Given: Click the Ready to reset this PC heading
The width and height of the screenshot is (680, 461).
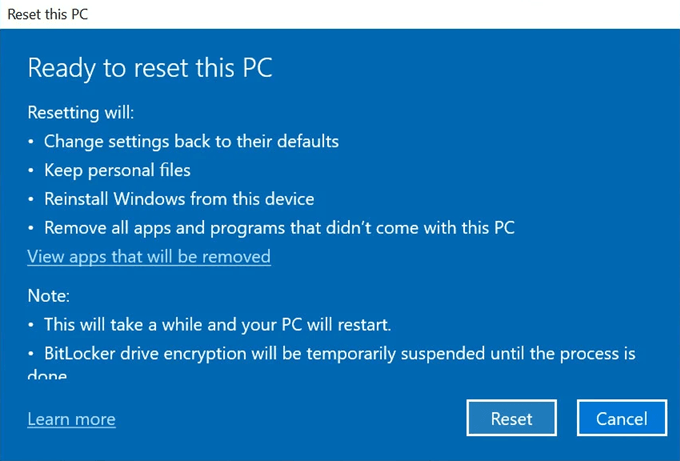Looking at the screenshot, I should click(x=150, y=68).
